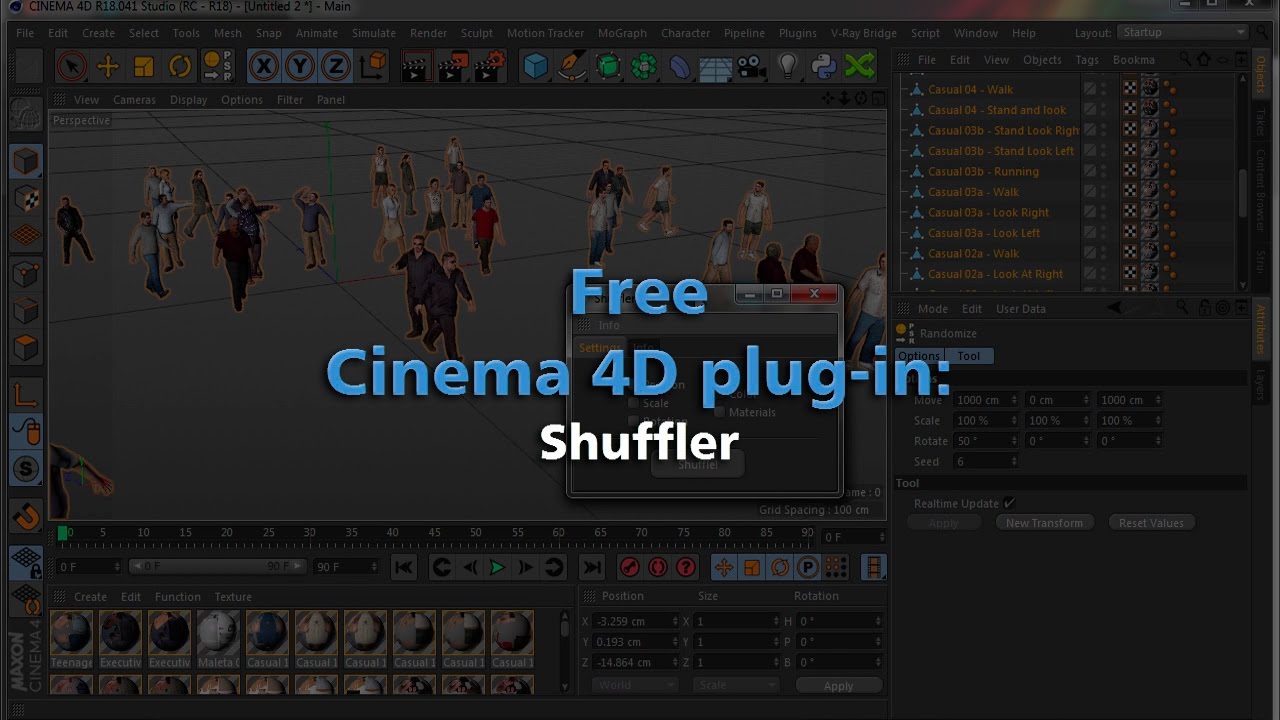This screenshot has width=1280, height=720.
Task: Toggle X axis lock
Action: [x=263, y=66]
